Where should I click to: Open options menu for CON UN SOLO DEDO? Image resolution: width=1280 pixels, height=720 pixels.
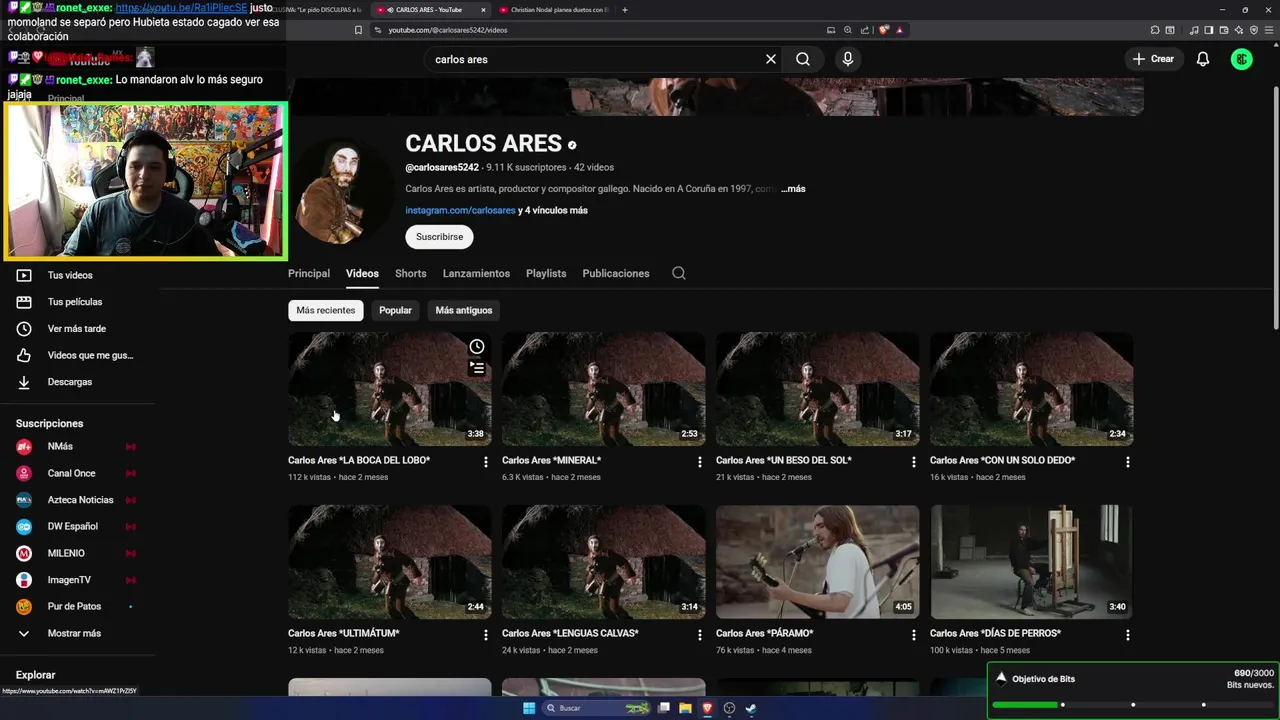(x=1128, y=462)
